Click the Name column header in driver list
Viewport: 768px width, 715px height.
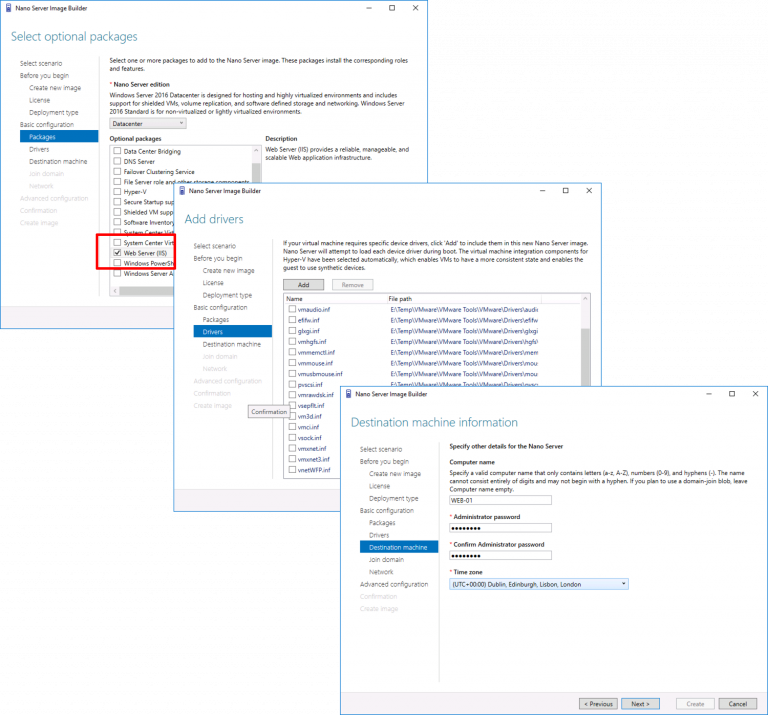tap(294, 299)
